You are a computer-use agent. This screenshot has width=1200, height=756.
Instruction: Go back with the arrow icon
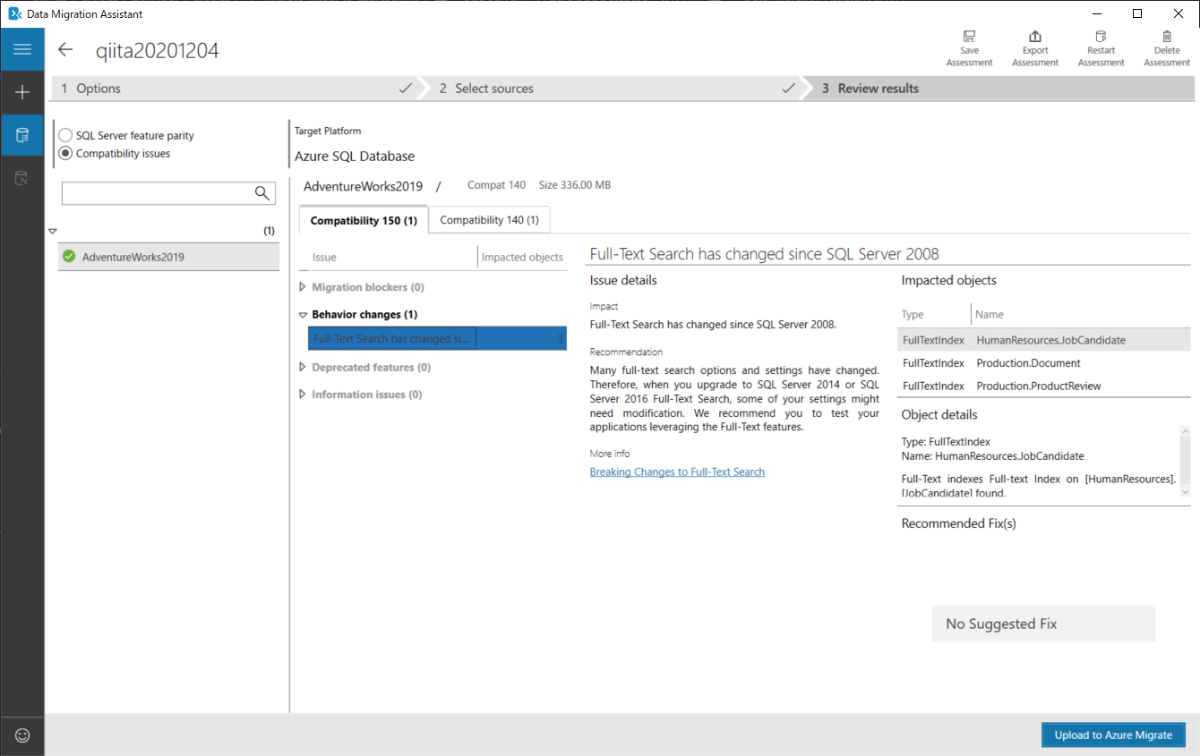(66, 50)
